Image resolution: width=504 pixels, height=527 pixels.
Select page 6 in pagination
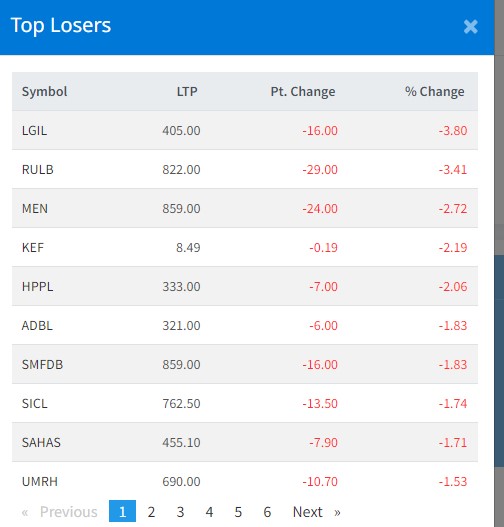click(267, 512)
